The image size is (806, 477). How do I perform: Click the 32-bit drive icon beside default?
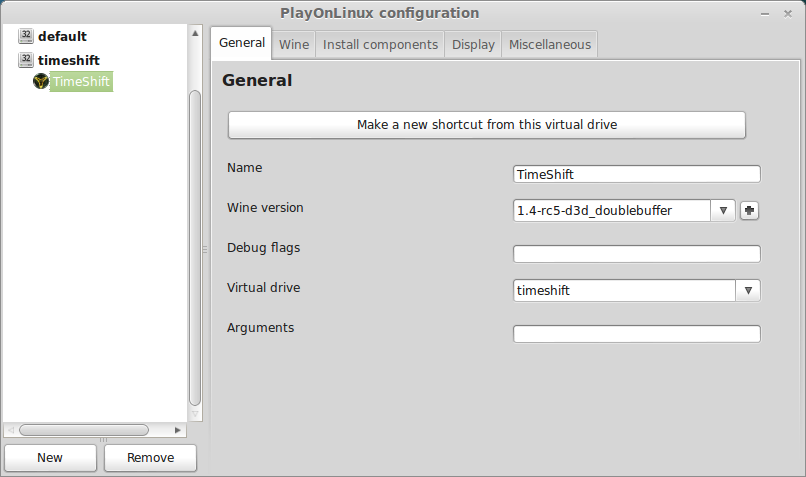(26, 36)
